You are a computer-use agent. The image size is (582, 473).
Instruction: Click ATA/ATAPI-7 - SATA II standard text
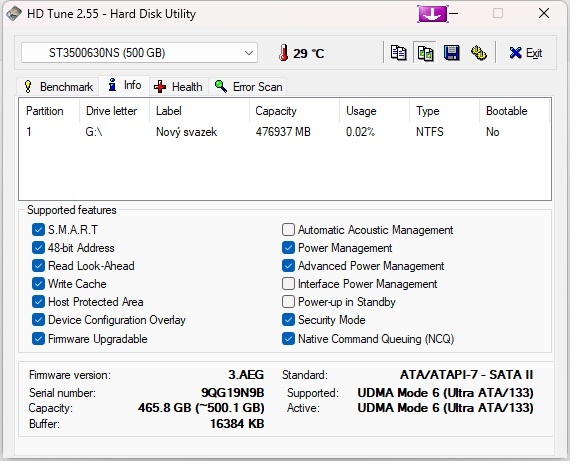[x=467, y=375]
